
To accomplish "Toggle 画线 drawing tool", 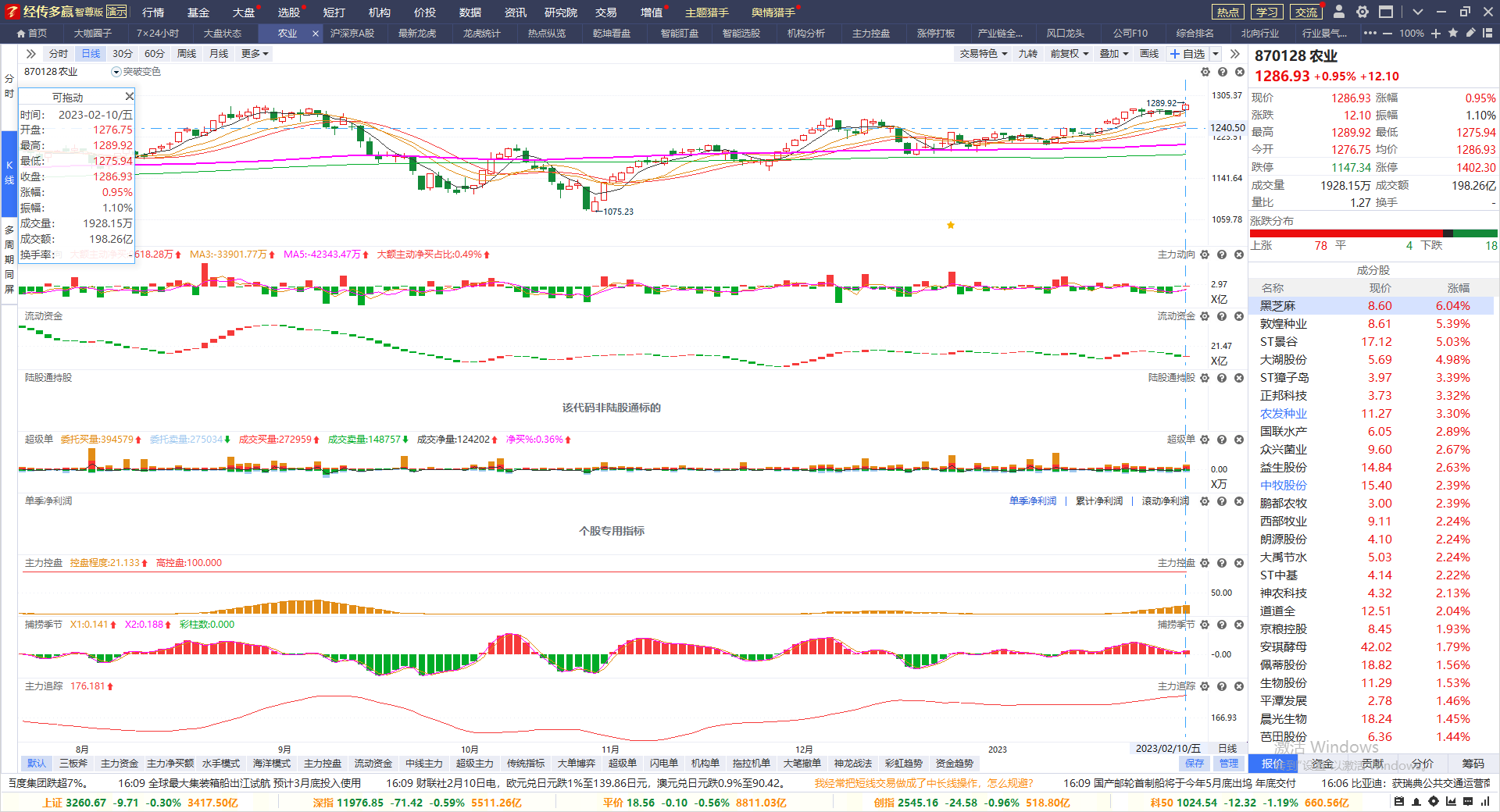I will click(x=1149, y=54).
